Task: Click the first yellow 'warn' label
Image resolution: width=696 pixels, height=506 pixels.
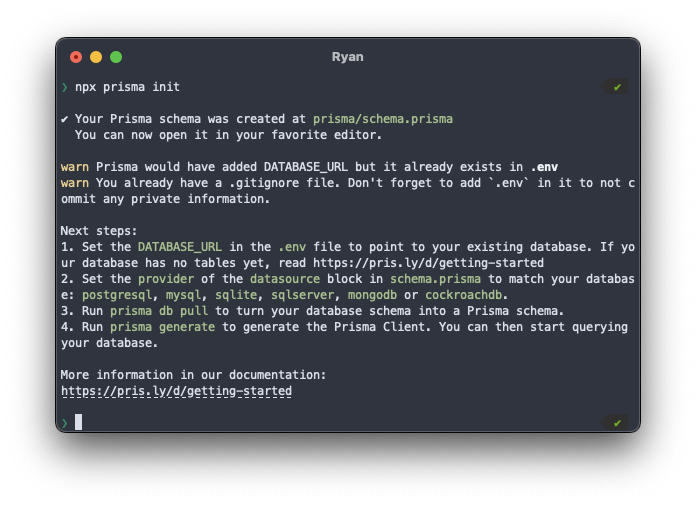Action: coord(75,167)
